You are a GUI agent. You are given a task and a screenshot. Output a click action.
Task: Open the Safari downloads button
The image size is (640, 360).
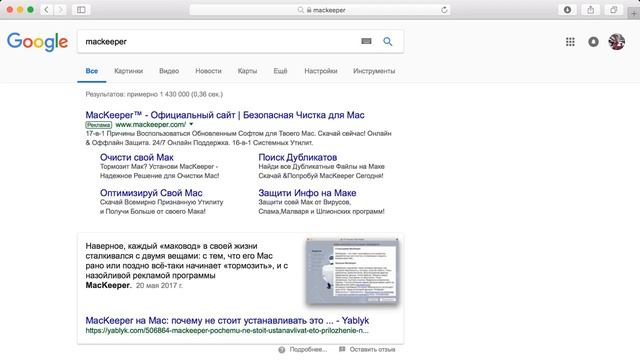(567, 10)
